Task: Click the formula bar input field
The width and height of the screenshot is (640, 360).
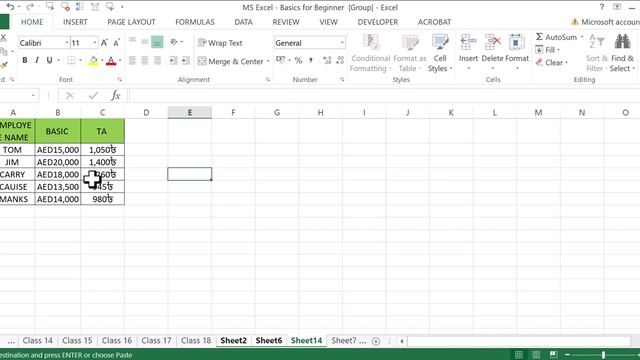Action: click(384, 96)
